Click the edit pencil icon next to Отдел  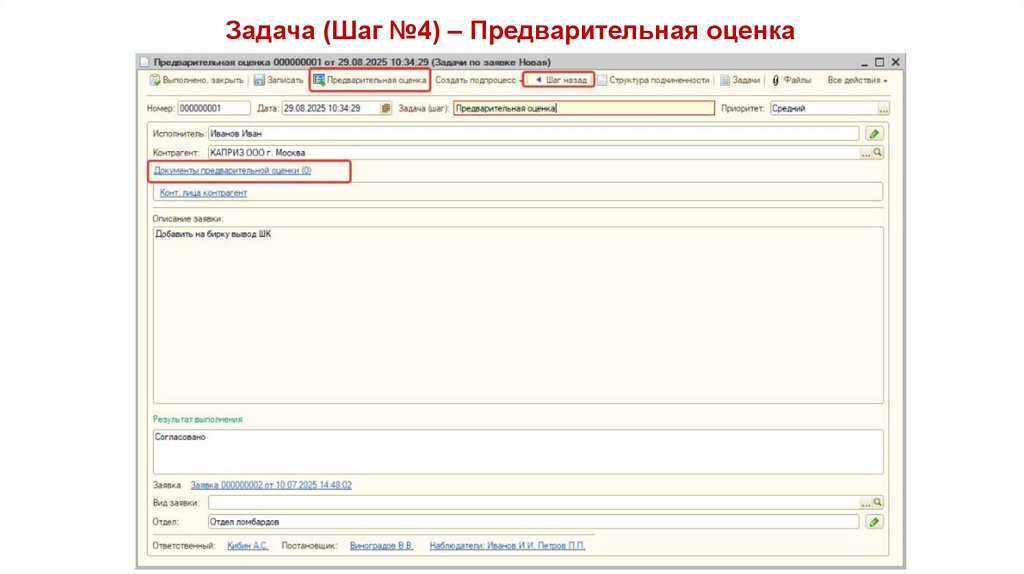pos(874,522)
